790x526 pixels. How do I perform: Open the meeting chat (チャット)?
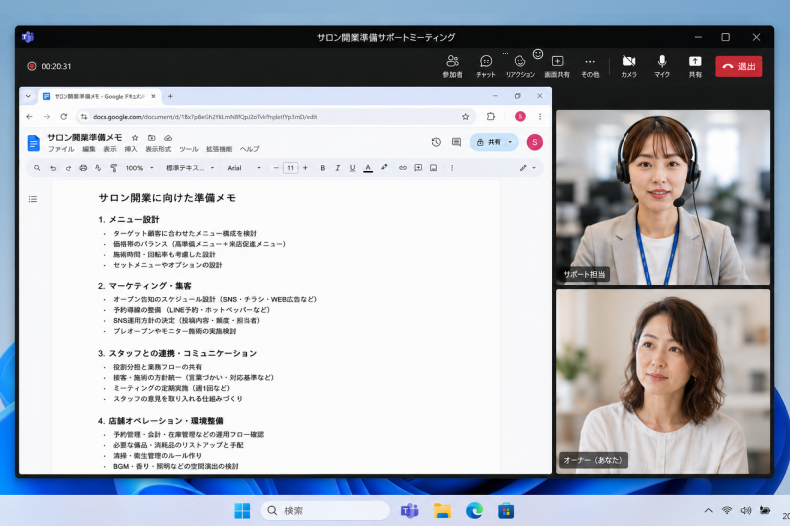[486, 66]
